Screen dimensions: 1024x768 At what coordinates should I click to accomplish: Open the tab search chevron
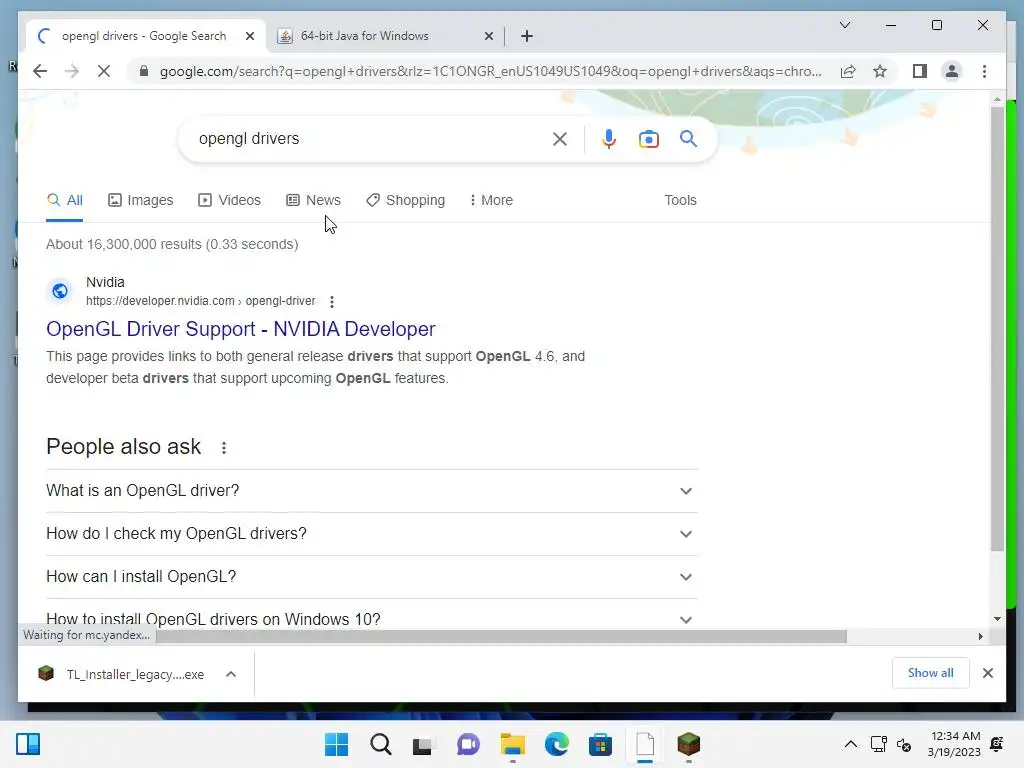click(844, 25)
